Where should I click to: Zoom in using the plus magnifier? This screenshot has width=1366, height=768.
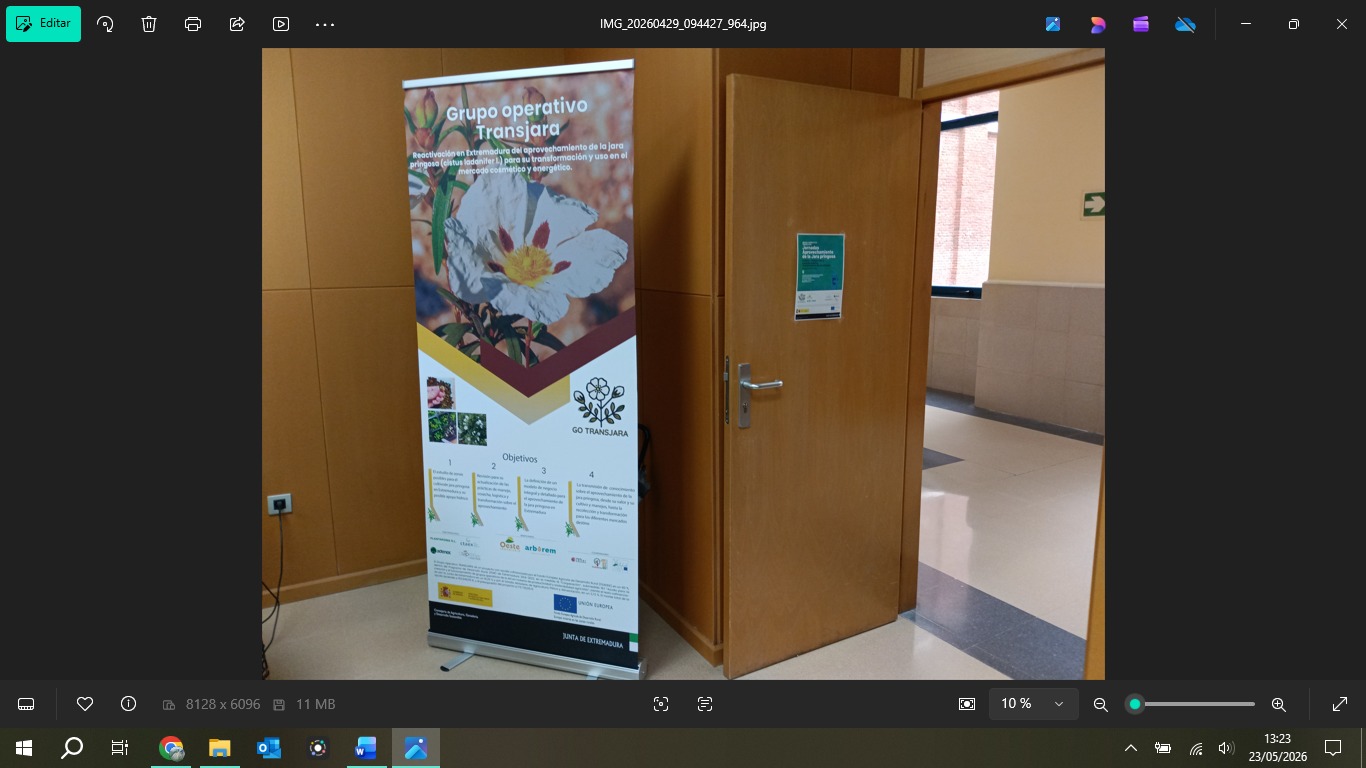(1278, 704)
